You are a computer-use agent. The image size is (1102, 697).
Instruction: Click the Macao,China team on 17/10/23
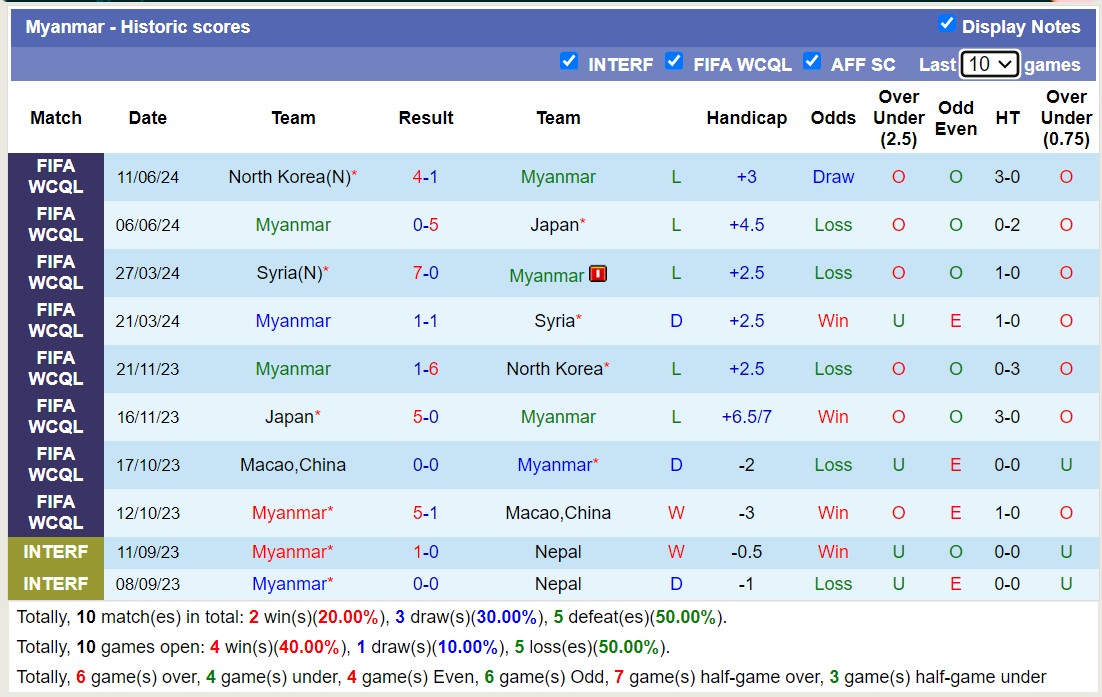tap(292, 465)
